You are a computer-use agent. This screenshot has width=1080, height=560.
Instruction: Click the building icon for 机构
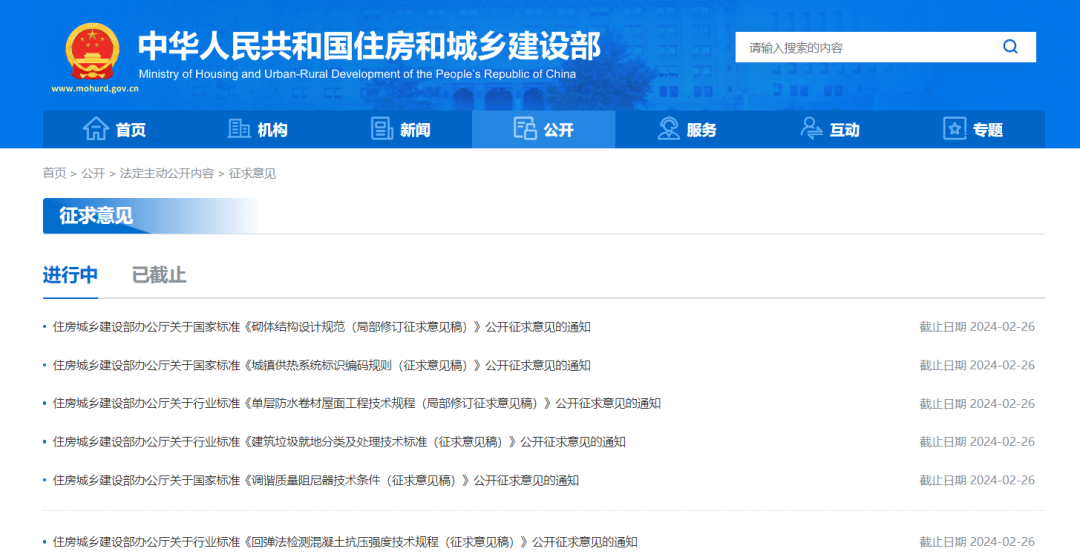(x=239, y=129)
